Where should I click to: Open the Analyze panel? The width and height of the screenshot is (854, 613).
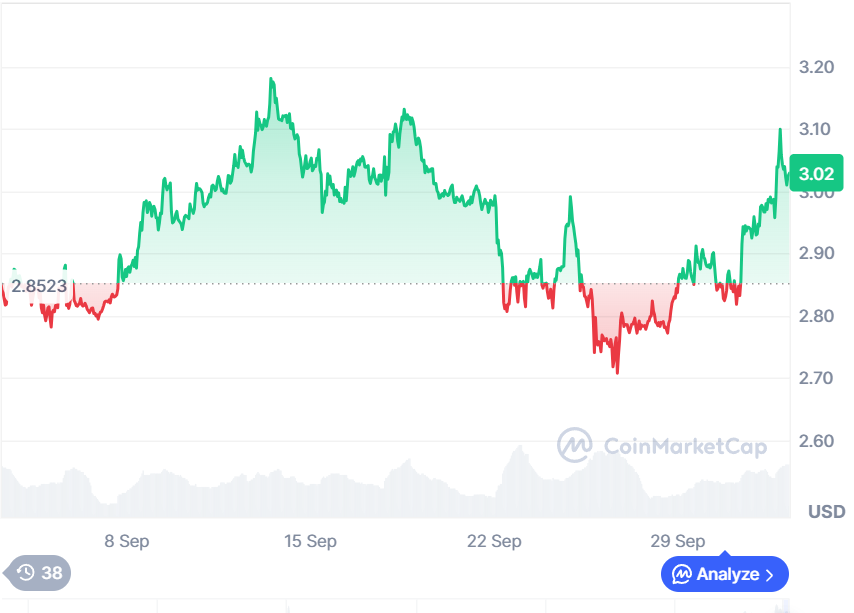pos(724,574)
